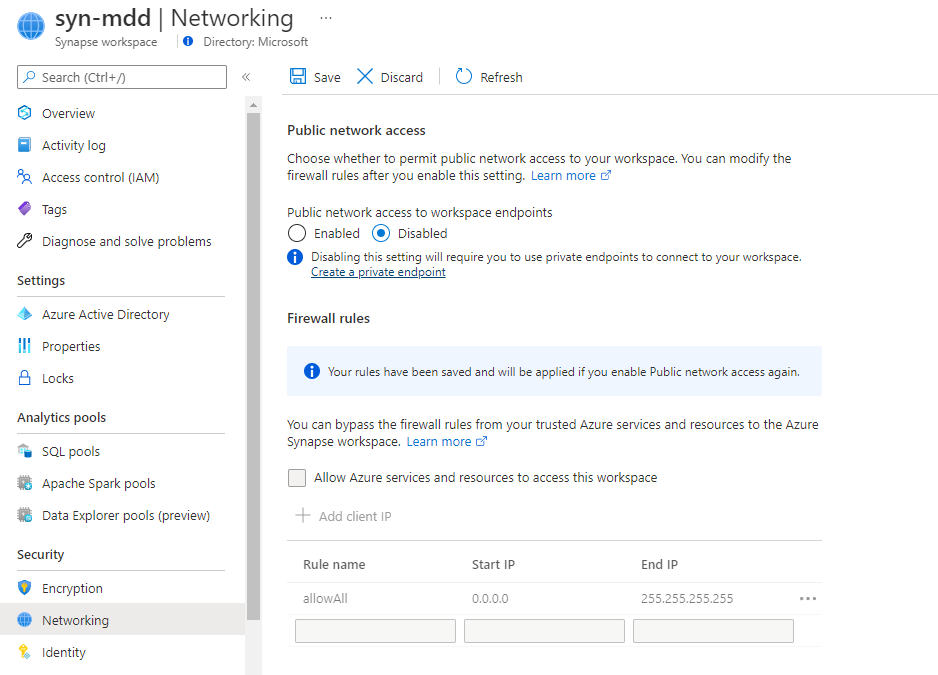The image size is (938, 675).
Task: Click the Azure Active Directory diamond icon
Action: pyautogui.click(x=25, y=314)
